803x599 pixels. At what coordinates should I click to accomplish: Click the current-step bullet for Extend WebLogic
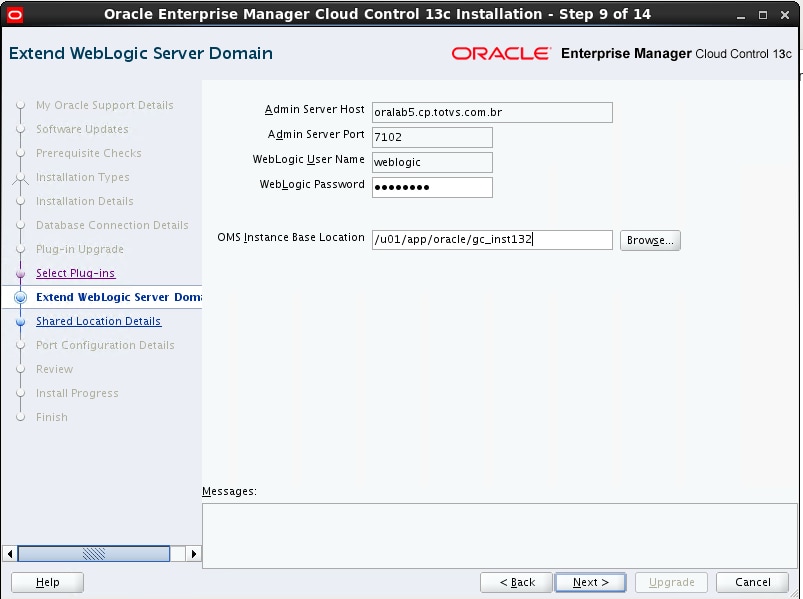[20, 297]
